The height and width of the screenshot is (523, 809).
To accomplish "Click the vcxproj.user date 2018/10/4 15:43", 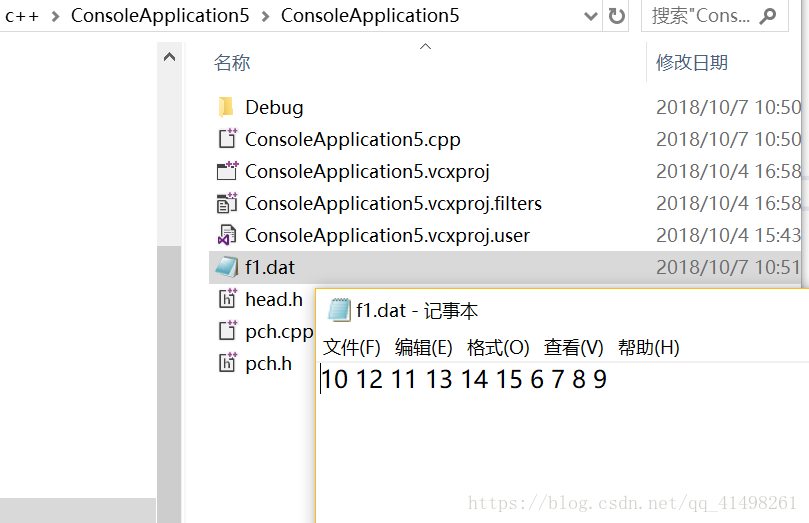I will [728, 235].
